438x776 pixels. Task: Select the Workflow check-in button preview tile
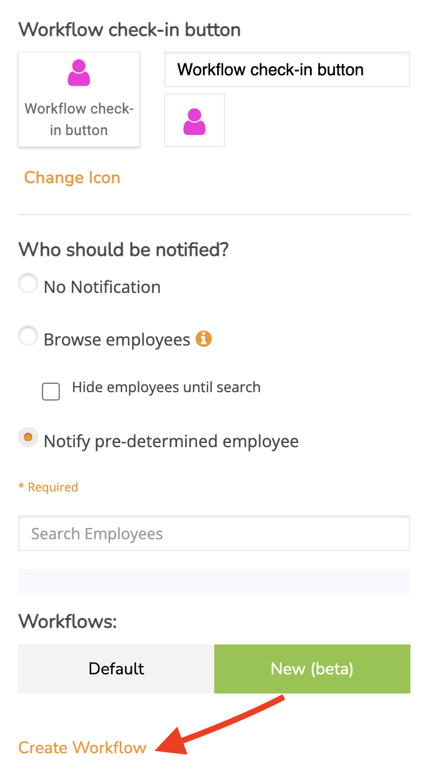point(79,99)
